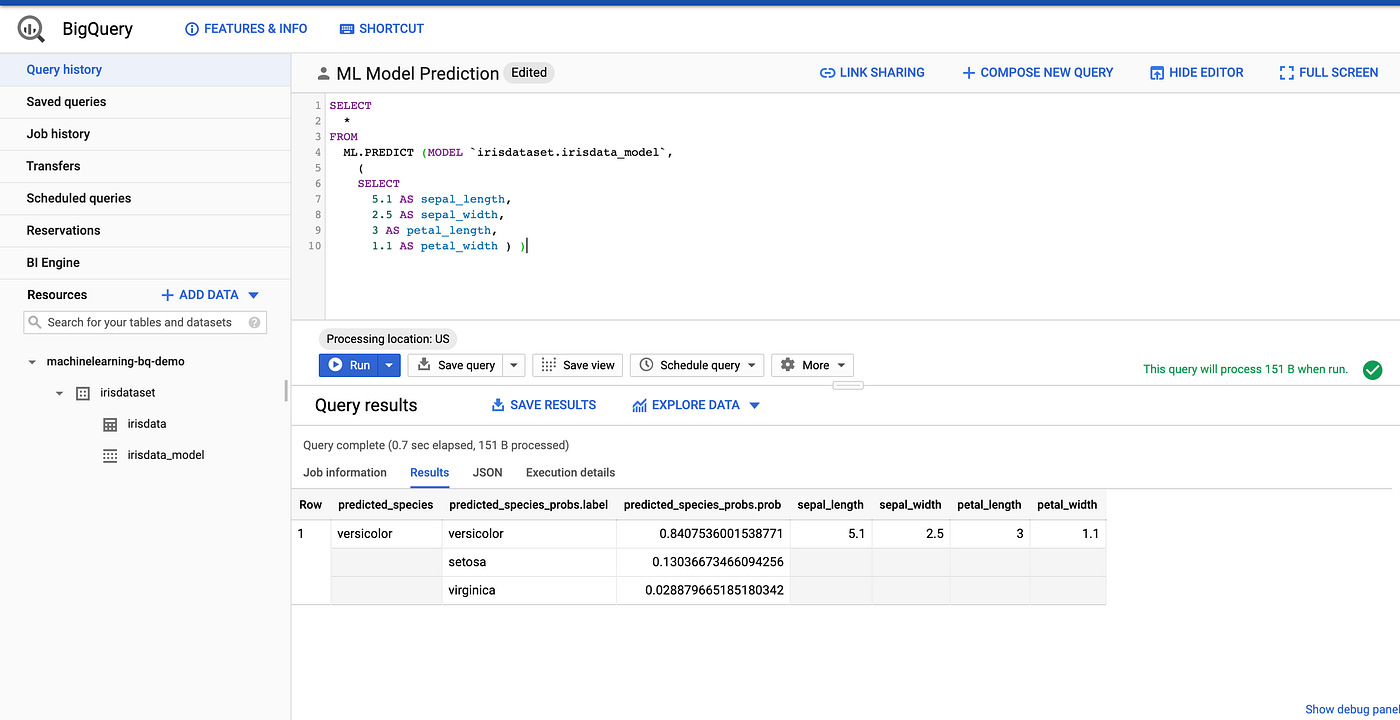The width and height of the screenshot is (1400, 720).
Task: Click the irisdata_model model icon
Action: click(x=111, y=455)
